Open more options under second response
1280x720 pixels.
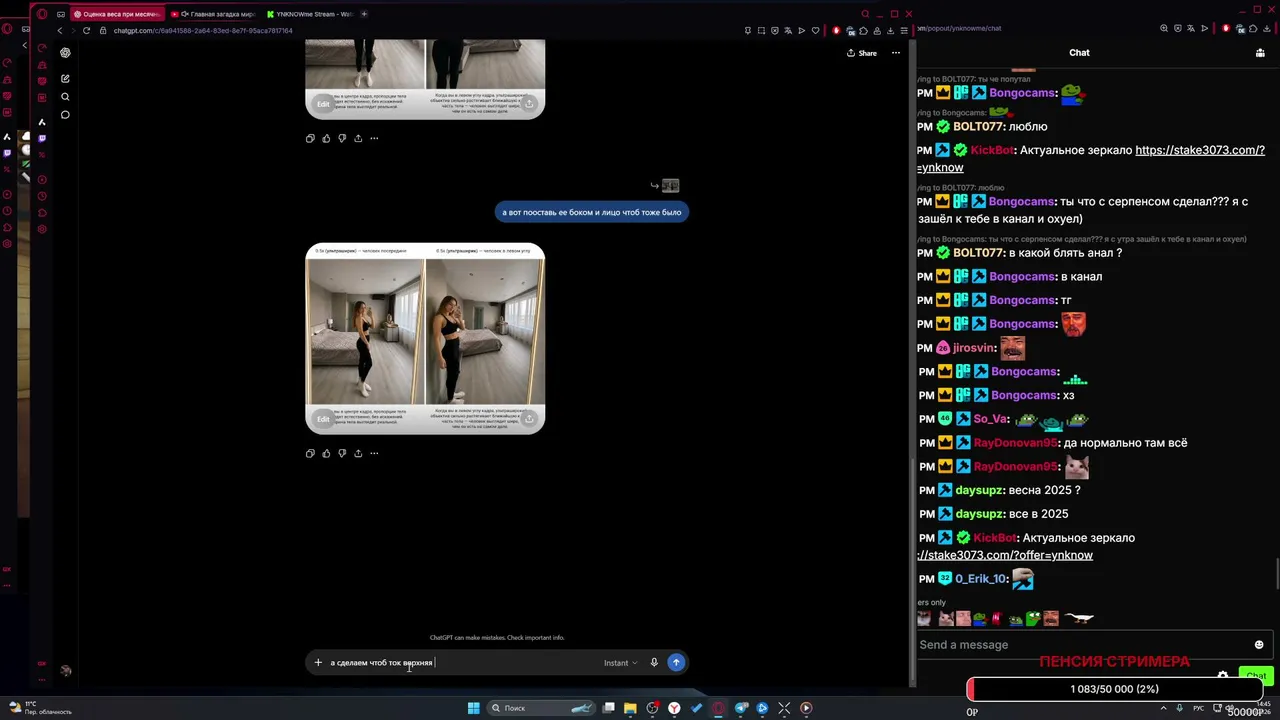[x=374, y=453]
